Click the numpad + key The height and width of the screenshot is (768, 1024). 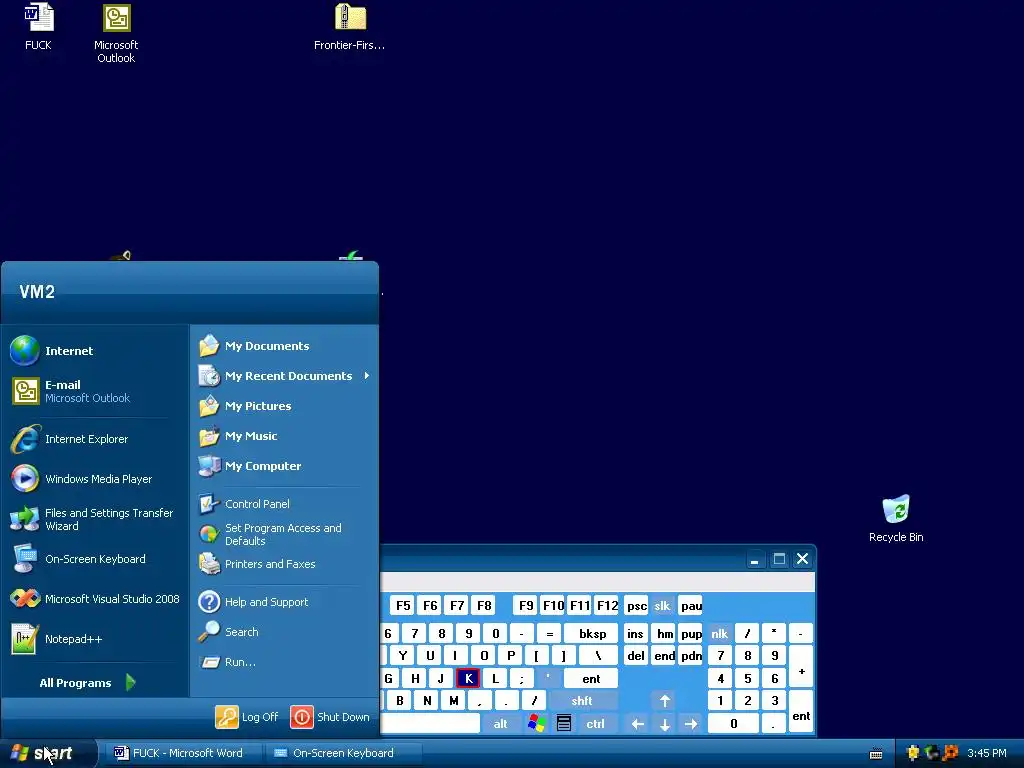pos(801,667)
